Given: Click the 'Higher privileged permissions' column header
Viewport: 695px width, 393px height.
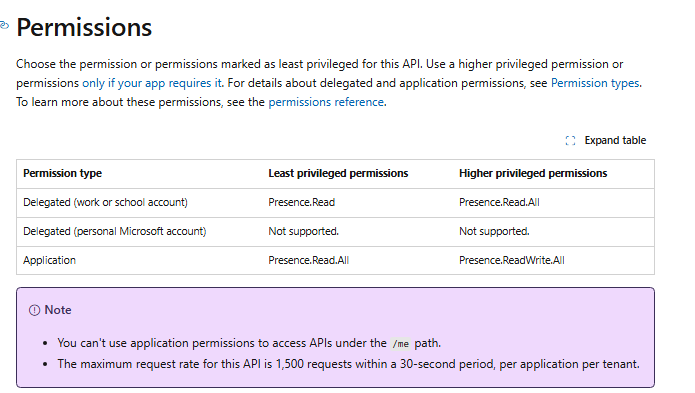Looking at the screenshot, I should tap(533, 173).
